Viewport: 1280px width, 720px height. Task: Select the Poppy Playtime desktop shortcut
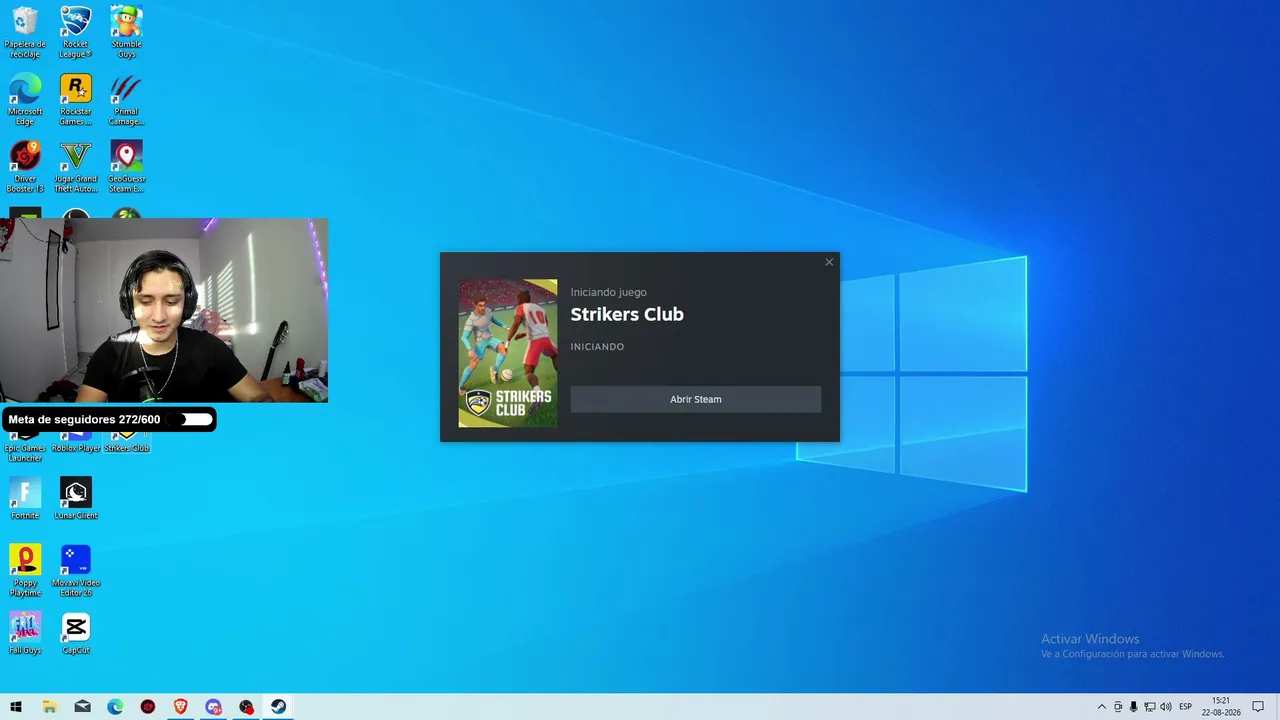point(25,571)
